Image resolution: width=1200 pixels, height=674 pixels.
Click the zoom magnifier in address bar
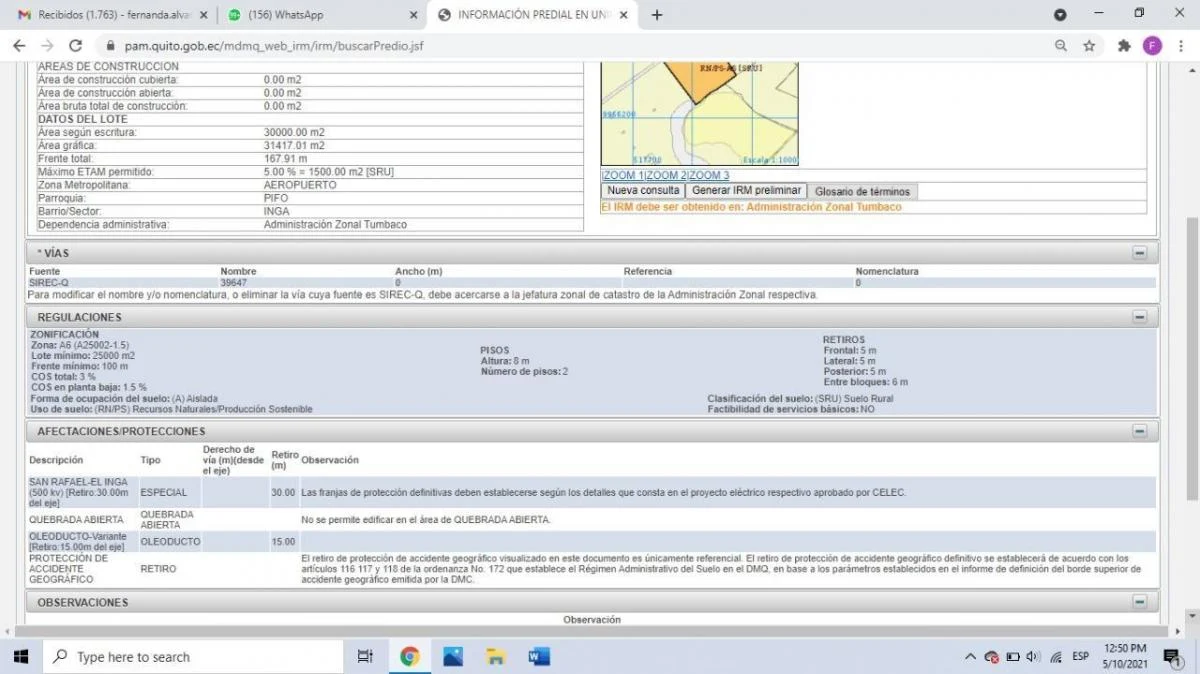pos(1061,46)
